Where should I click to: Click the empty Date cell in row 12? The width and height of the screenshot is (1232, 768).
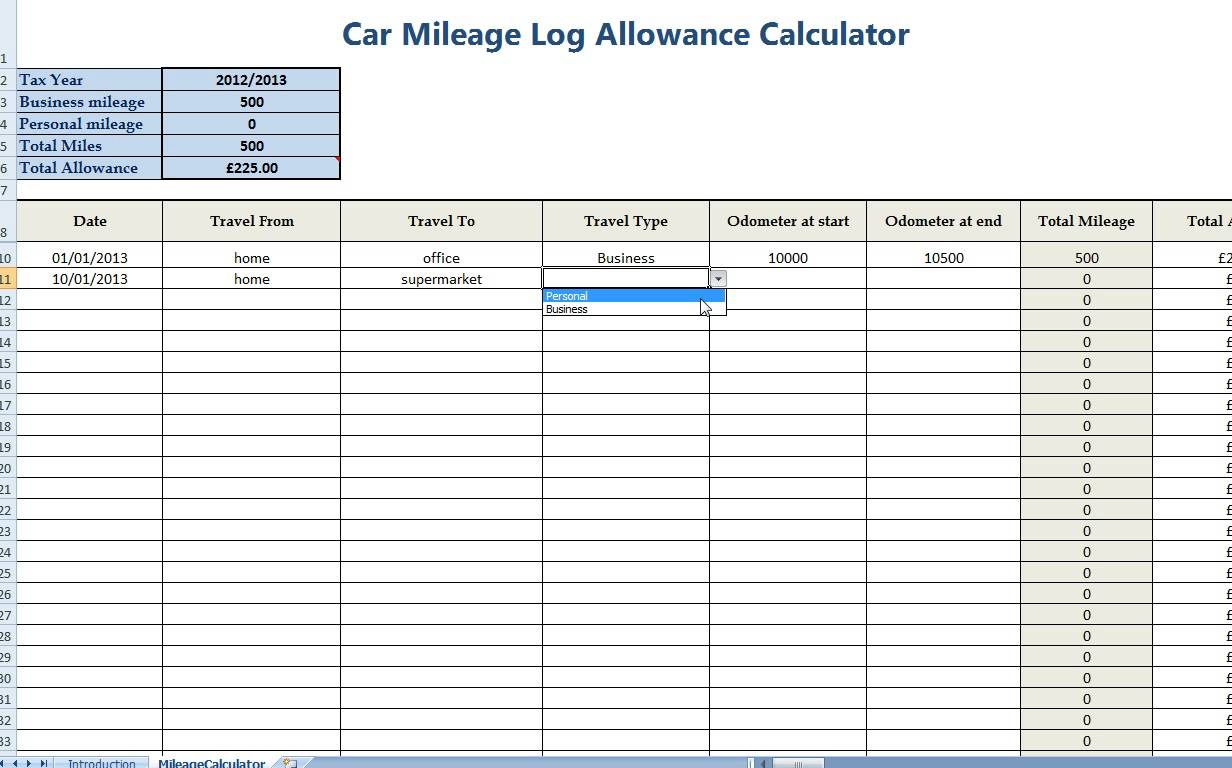click(x=89, y=300)
